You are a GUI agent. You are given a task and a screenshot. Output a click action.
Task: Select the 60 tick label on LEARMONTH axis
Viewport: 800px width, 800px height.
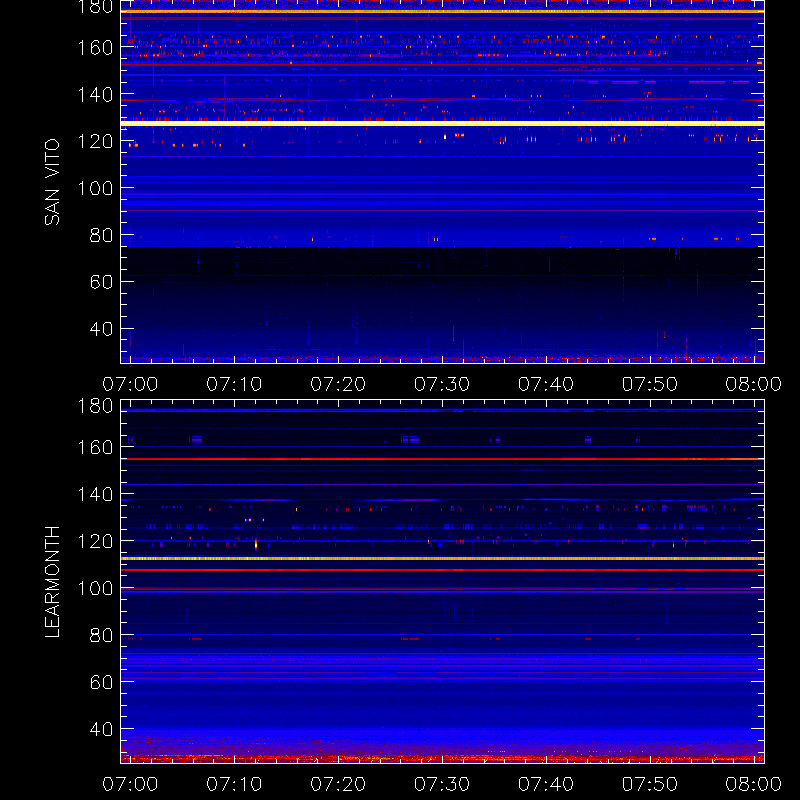click(x=102, y=682)
